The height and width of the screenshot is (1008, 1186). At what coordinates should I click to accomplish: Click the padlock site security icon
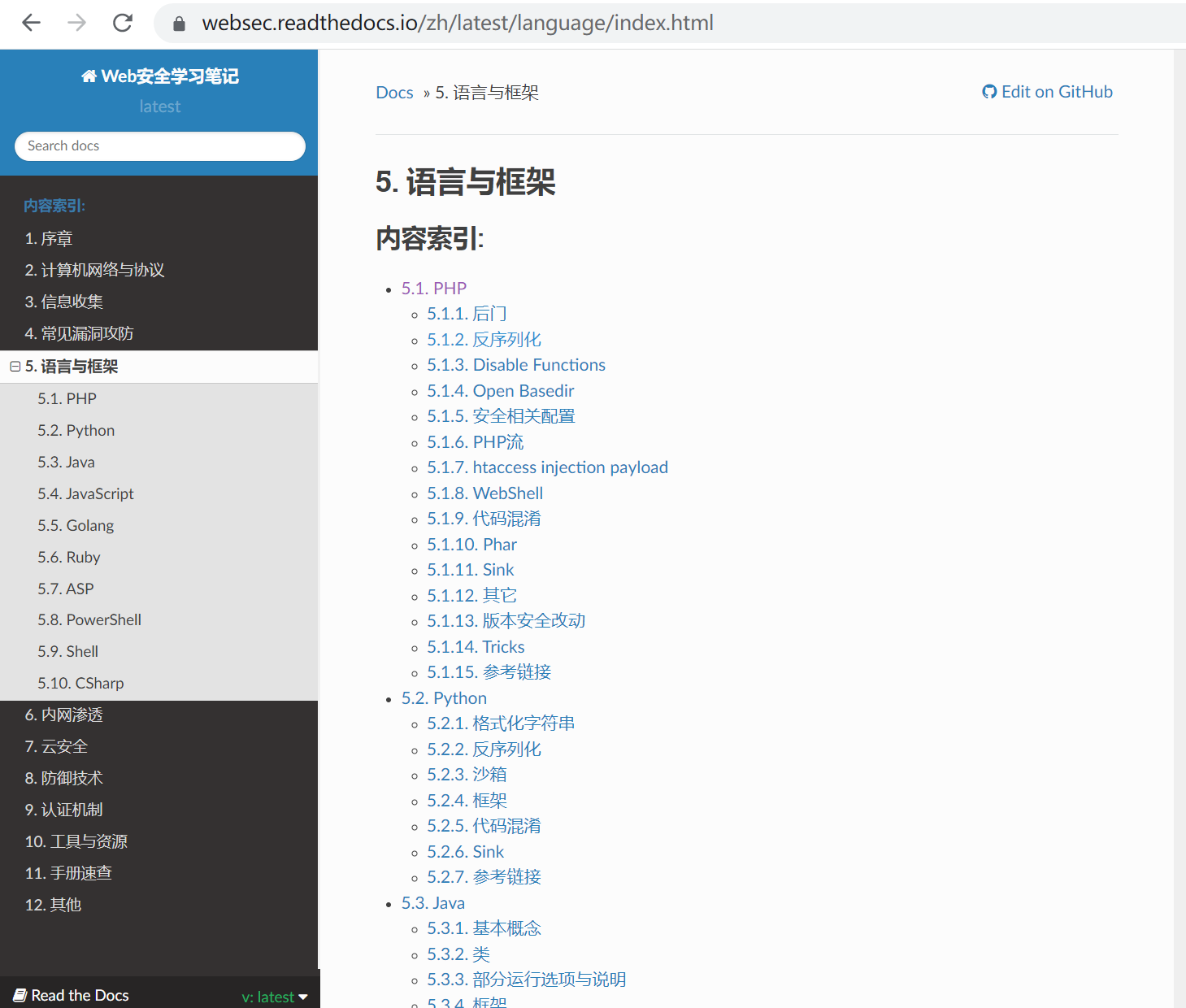(x=180, y=24)
